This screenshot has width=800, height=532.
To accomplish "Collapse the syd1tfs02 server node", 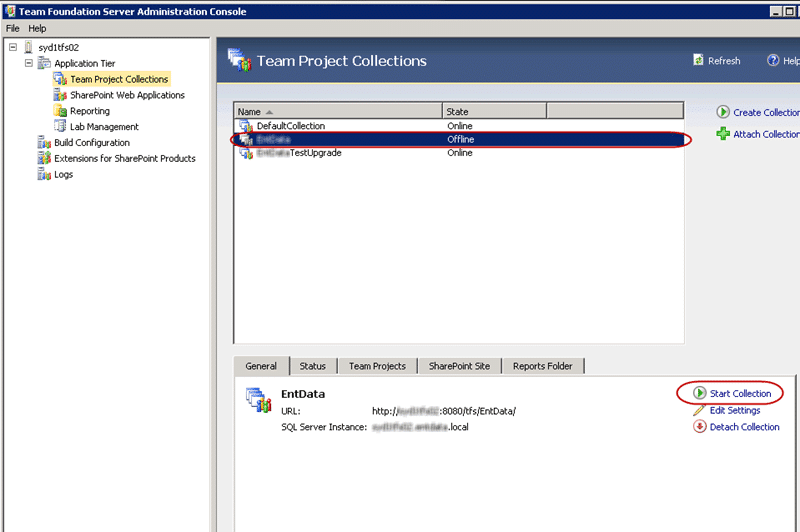I will [x=13, y=47].
